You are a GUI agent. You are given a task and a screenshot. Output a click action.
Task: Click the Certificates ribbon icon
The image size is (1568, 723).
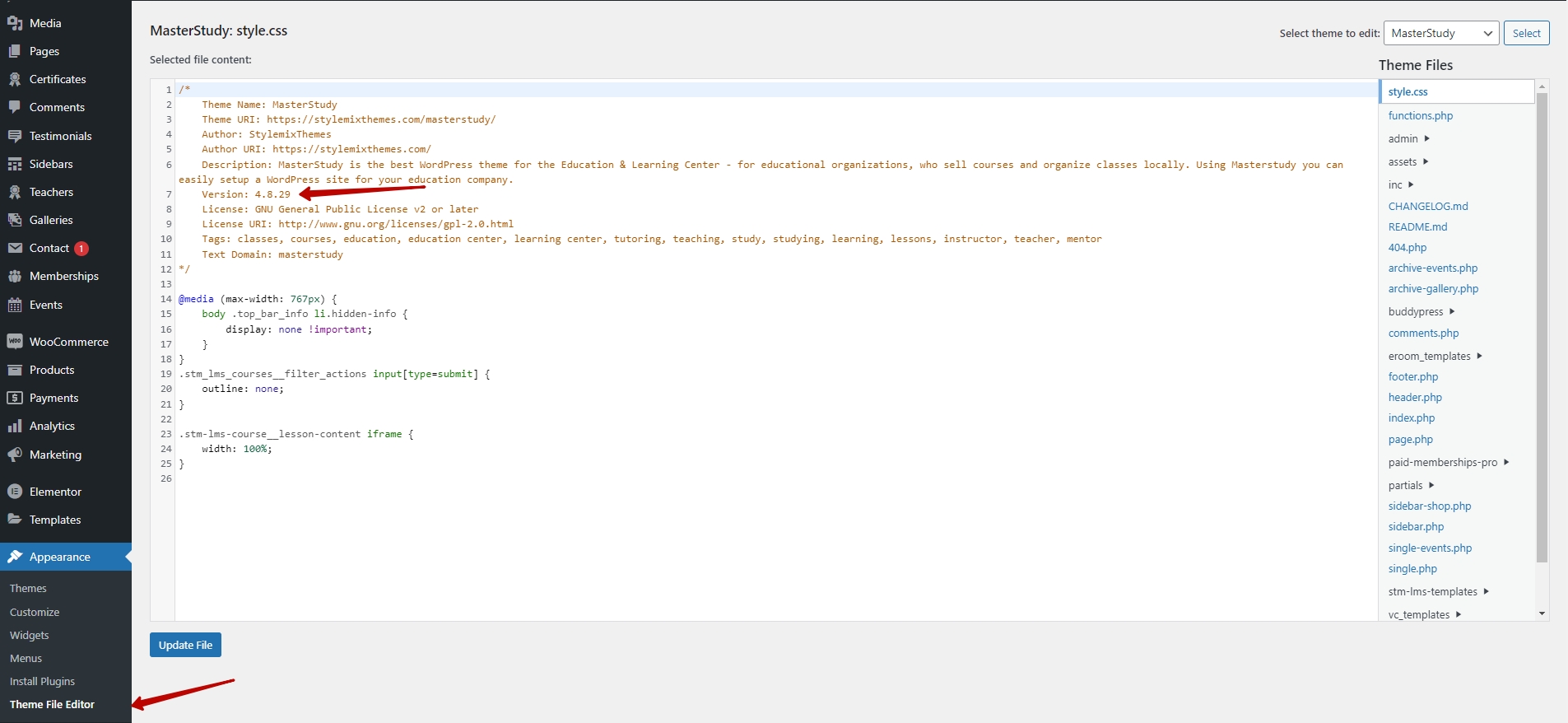coord(15,79)
